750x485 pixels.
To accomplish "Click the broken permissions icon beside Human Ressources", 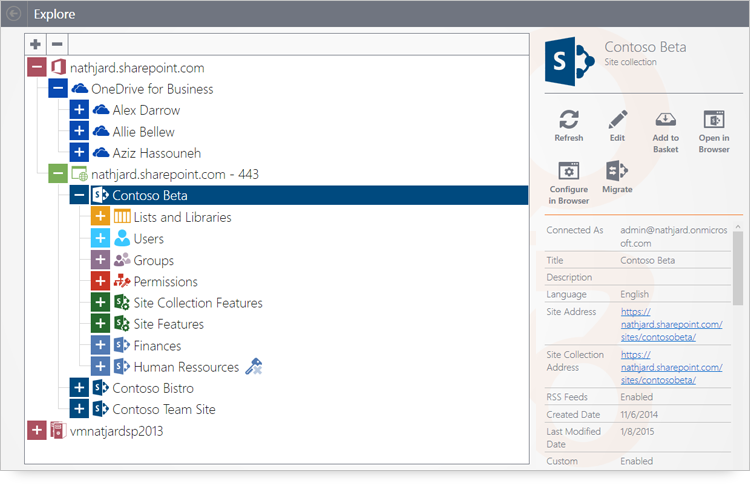I will coord(254,366).
